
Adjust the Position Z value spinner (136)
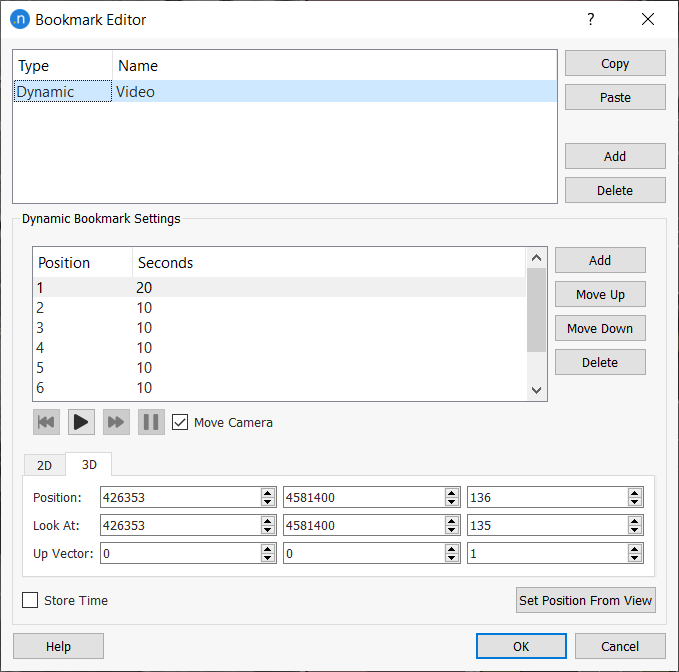pyautogui.click(x=635, y=497)
